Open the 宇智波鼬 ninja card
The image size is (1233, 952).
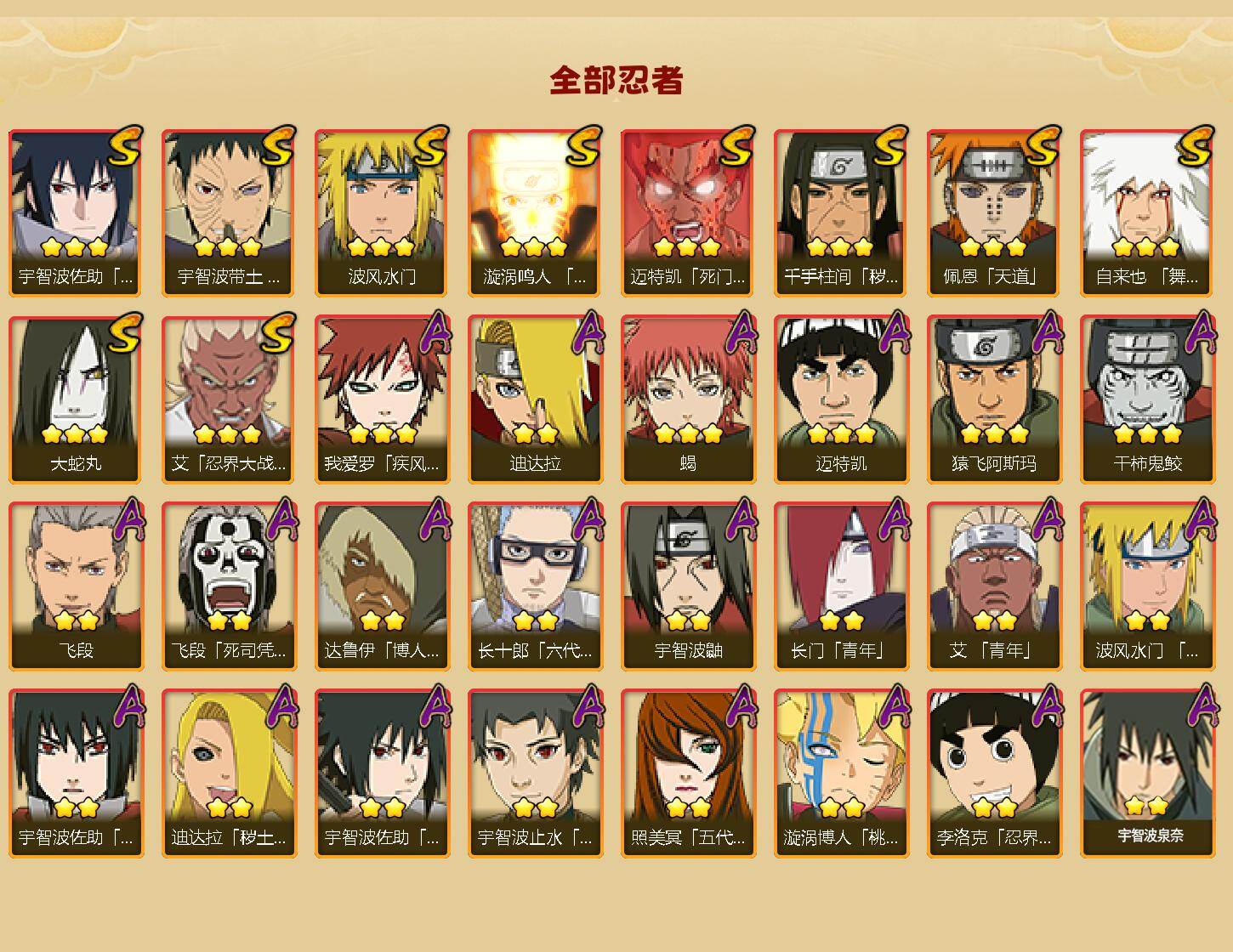[688, 586]
